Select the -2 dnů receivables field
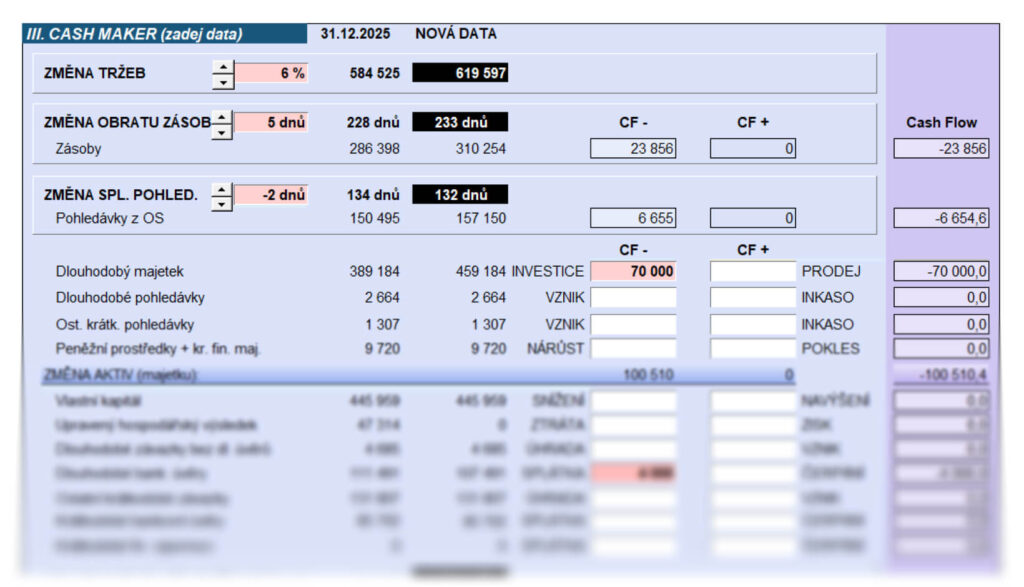This screenshot has height=587, width=1024. 270,195
